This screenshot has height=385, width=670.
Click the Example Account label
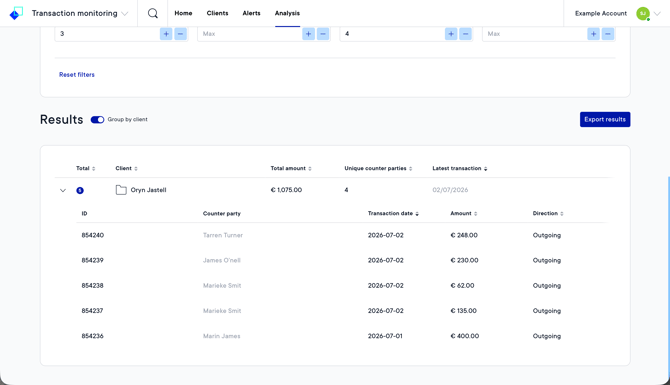(x=601, y=13)
